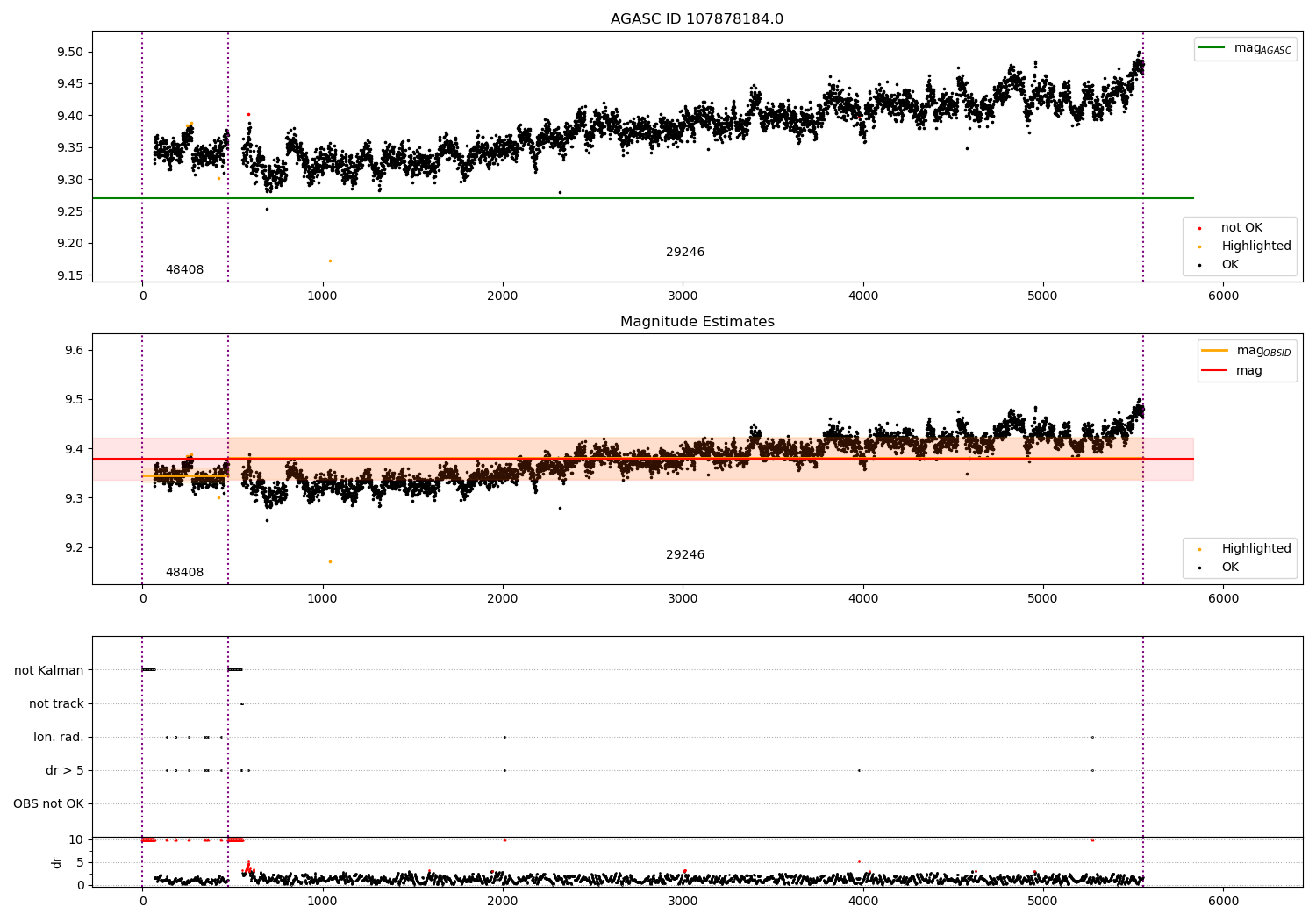
Task: Click observation label '48408' in the top plot
Action: click(184, 270)
